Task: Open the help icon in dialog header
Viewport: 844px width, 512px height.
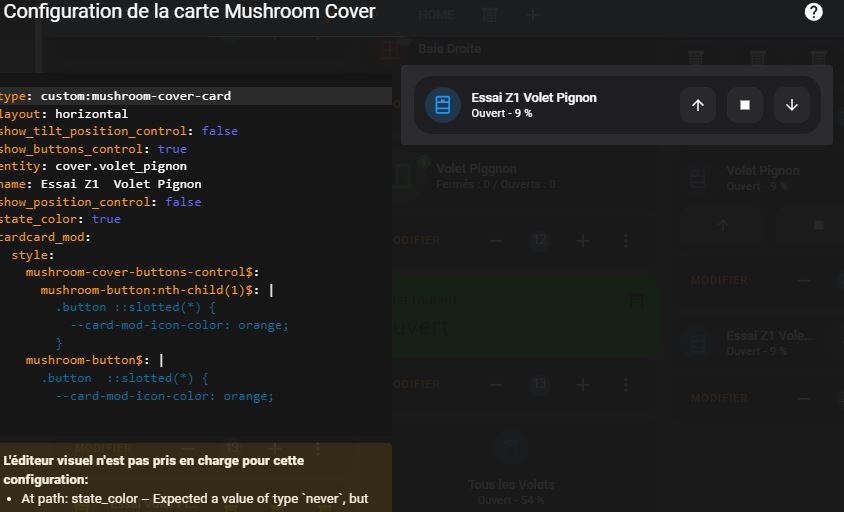Action: pos(814,12)
